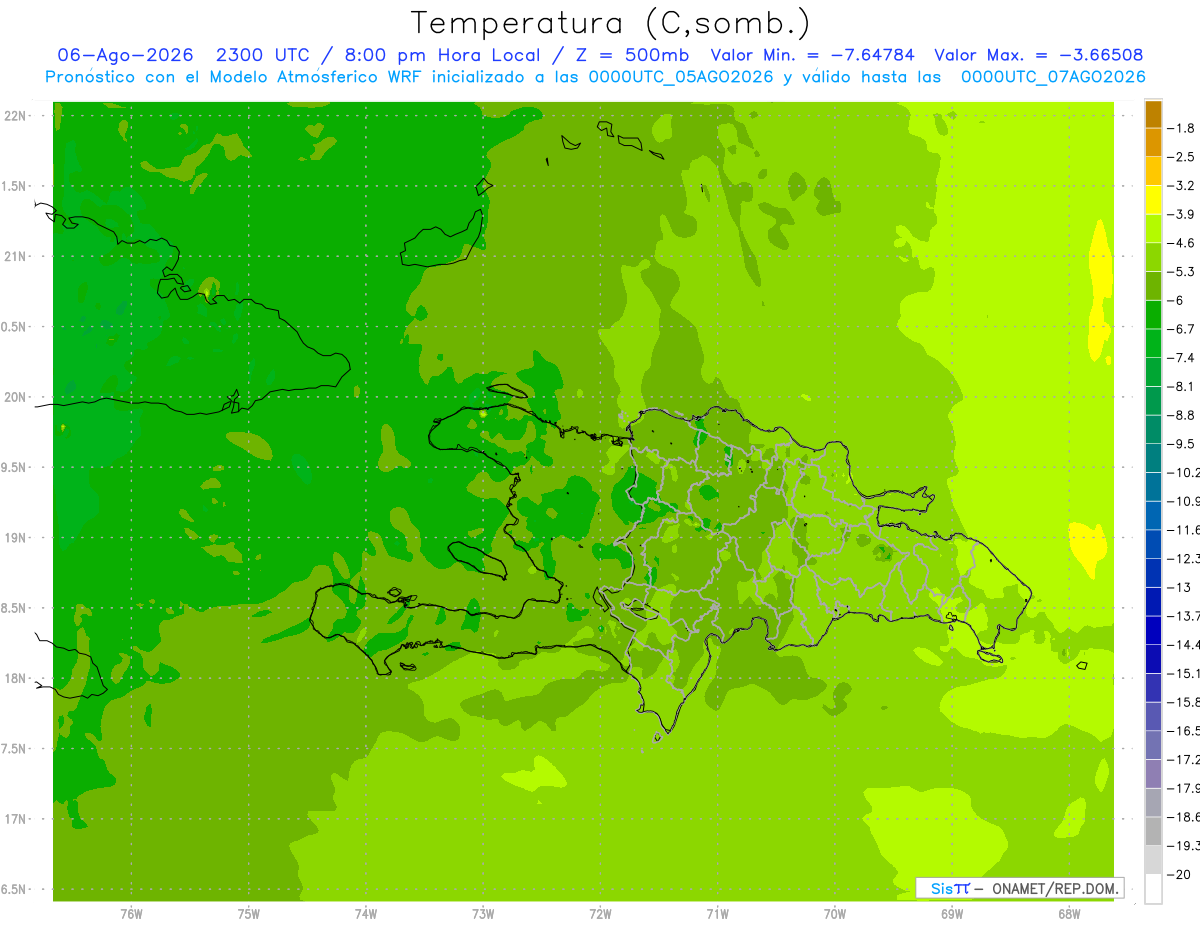Click the '74W' longitude axis label
1200x927 pixels.
[x=366, y=914]
